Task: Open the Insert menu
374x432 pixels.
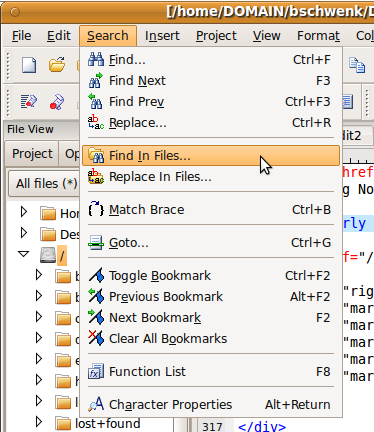Action: pyautogui.click(x=162, y=36)
